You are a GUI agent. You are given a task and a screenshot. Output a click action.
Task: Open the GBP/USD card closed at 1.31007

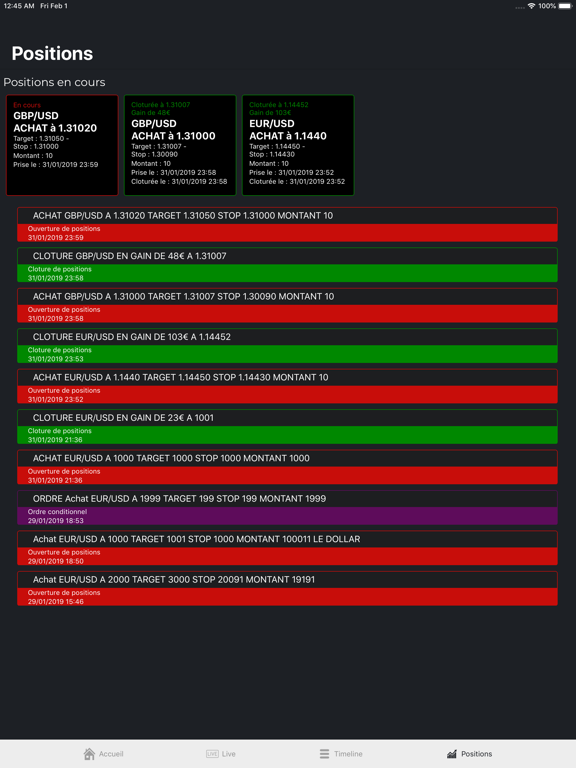click(180, 145)
